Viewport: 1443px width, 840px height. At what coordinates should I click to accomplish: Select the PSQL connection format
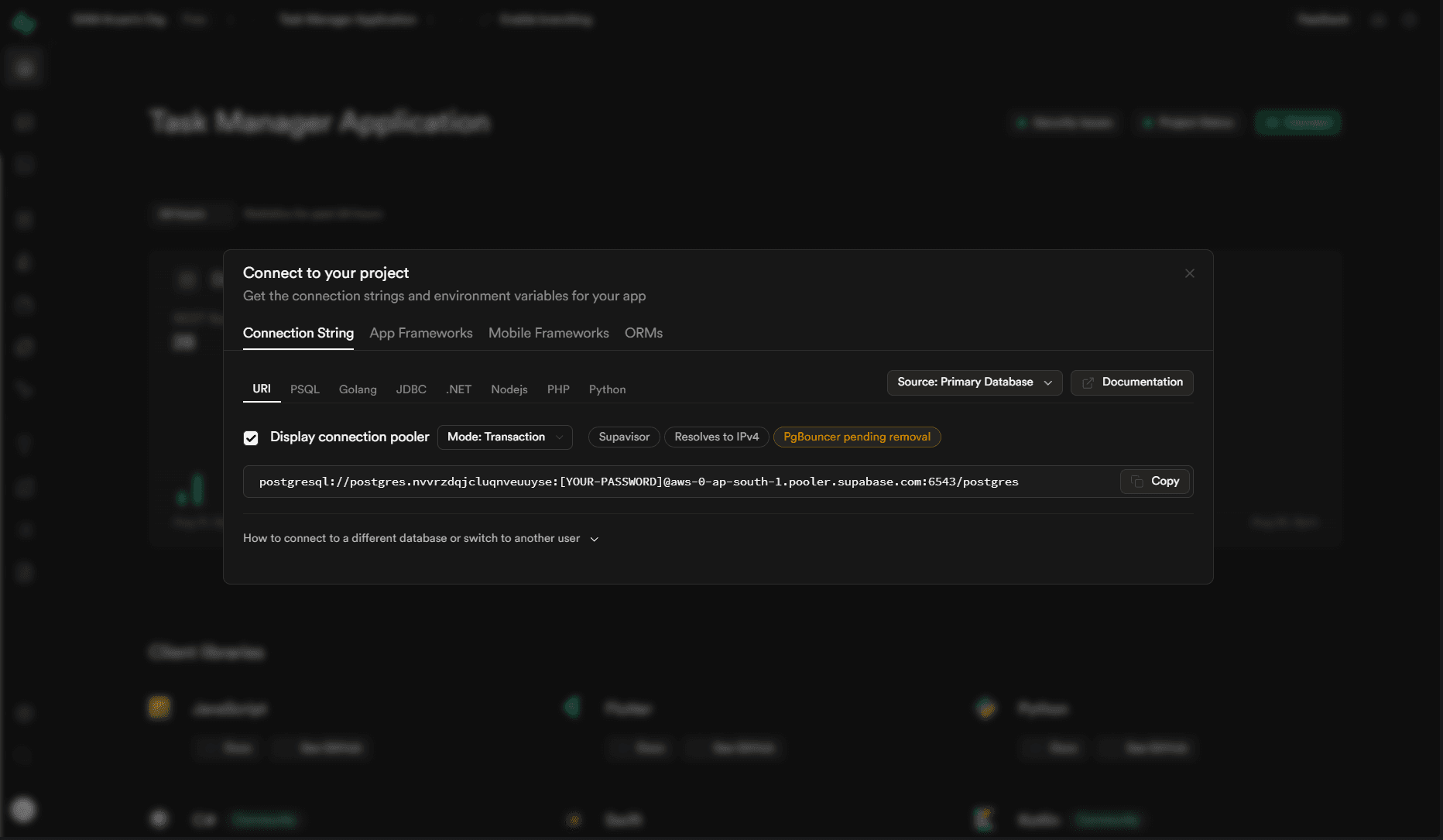click(x=305, y=389)
